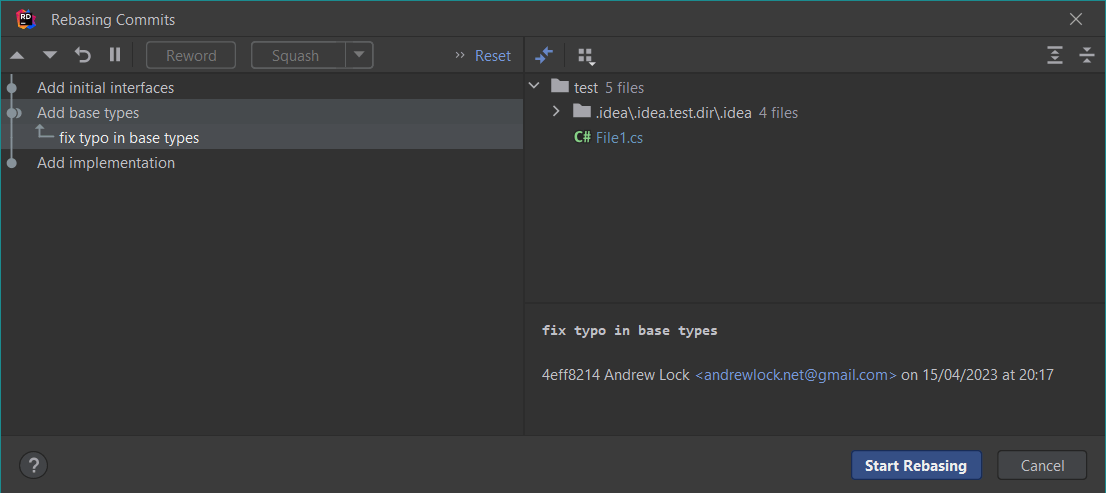Click the commit node dot for 'Add initial interfaces'
Screen dimensions: 1106x493
point(11,88)
